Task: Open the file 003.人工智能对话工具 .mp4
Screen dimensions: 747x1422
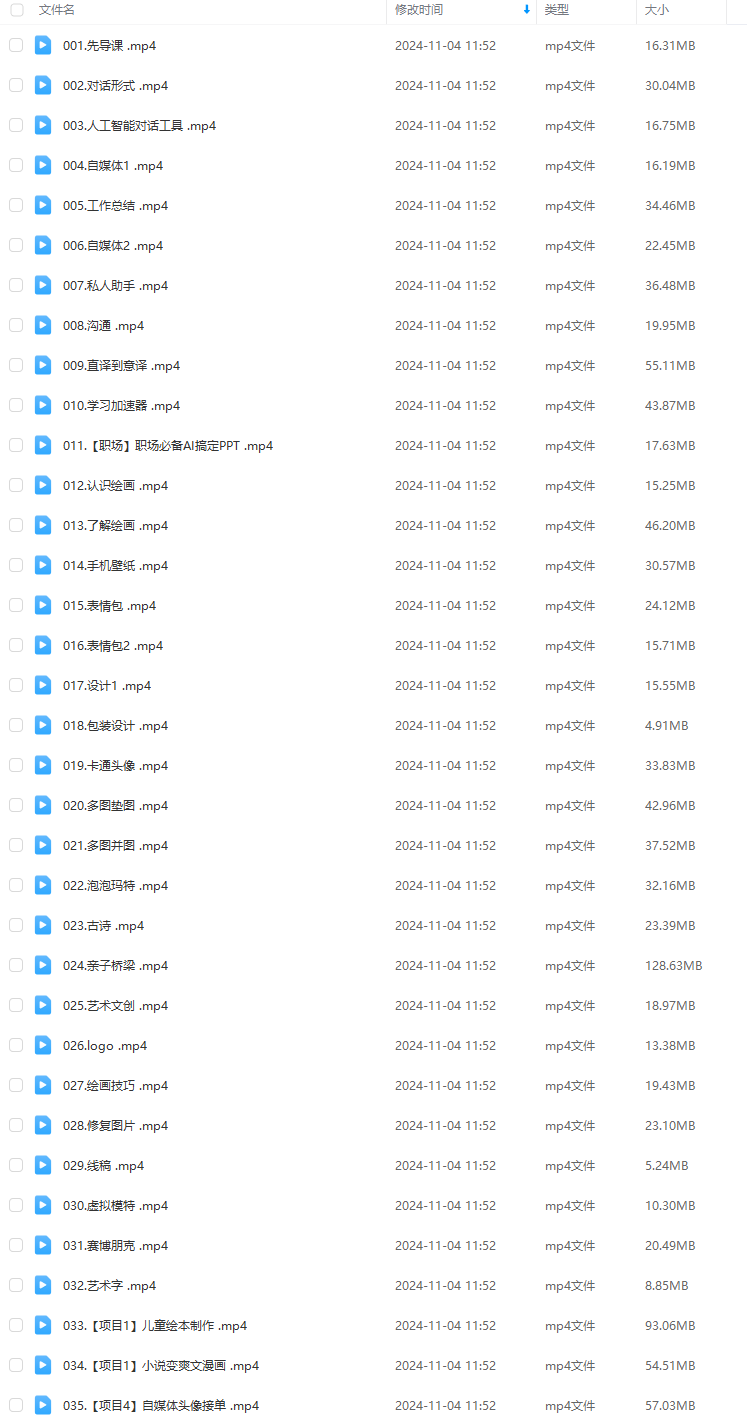Action: [x=139, y=125]
